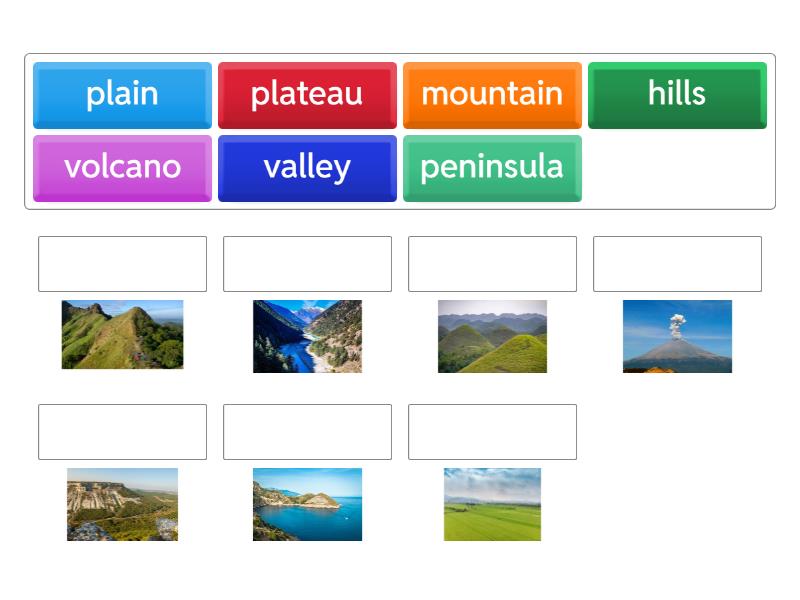The width and height of the screenshot is (800, 600).
Task: Select the 'valley' word tile
Action: point(307,168)
